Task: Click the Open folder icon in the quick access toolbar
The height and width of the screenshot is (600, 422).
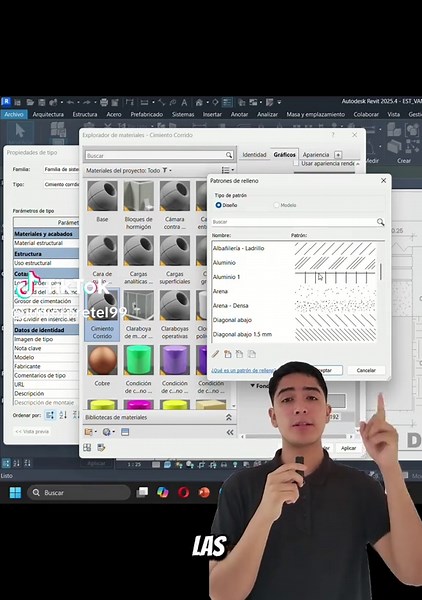Action: tap(30, 103)
